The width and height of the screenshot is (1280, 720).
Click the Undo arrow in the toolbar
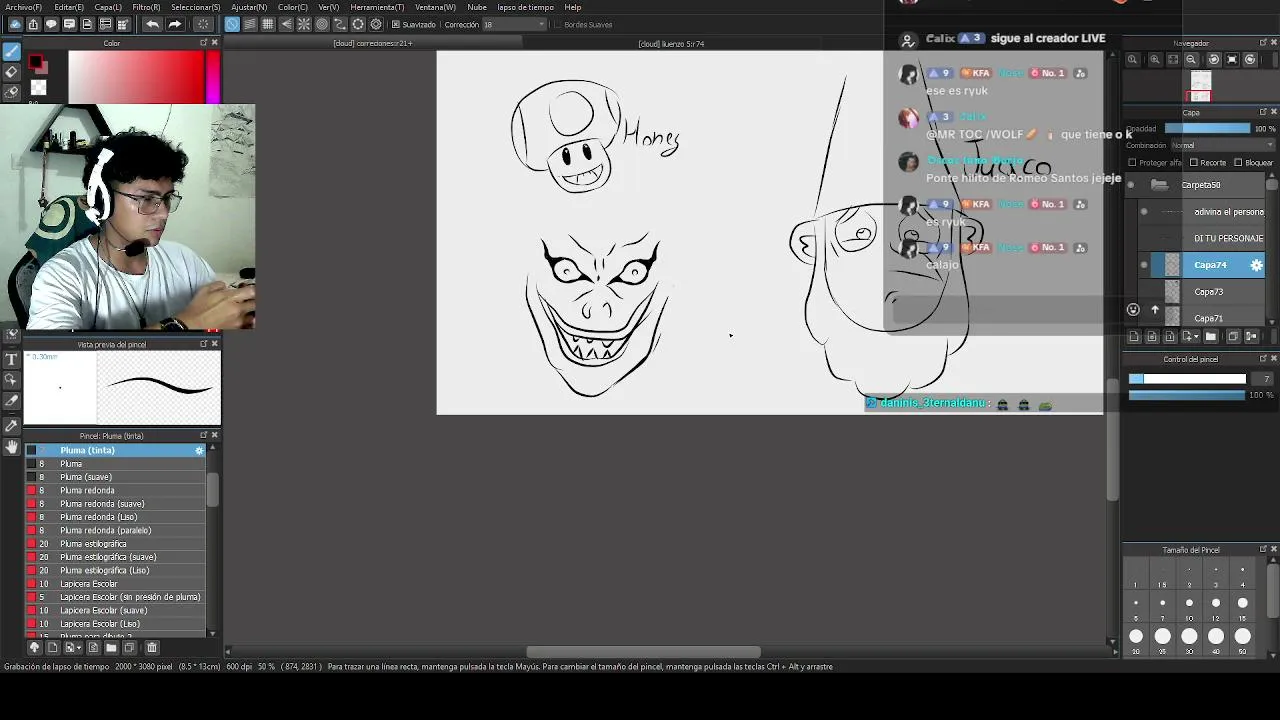152,24
